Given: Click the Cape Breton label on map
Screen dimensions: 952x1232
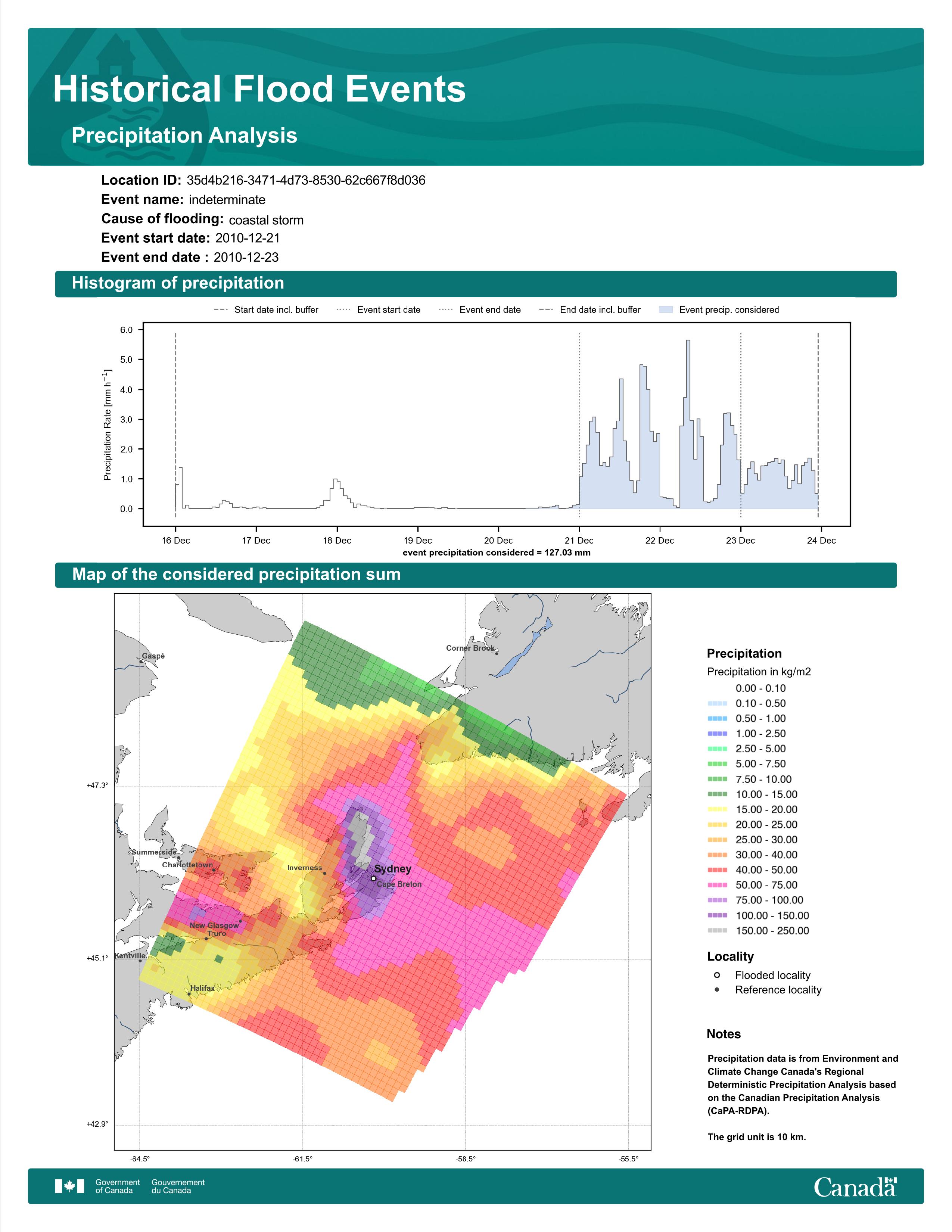Looking at the screenshot, I should [x=399, y=884].
